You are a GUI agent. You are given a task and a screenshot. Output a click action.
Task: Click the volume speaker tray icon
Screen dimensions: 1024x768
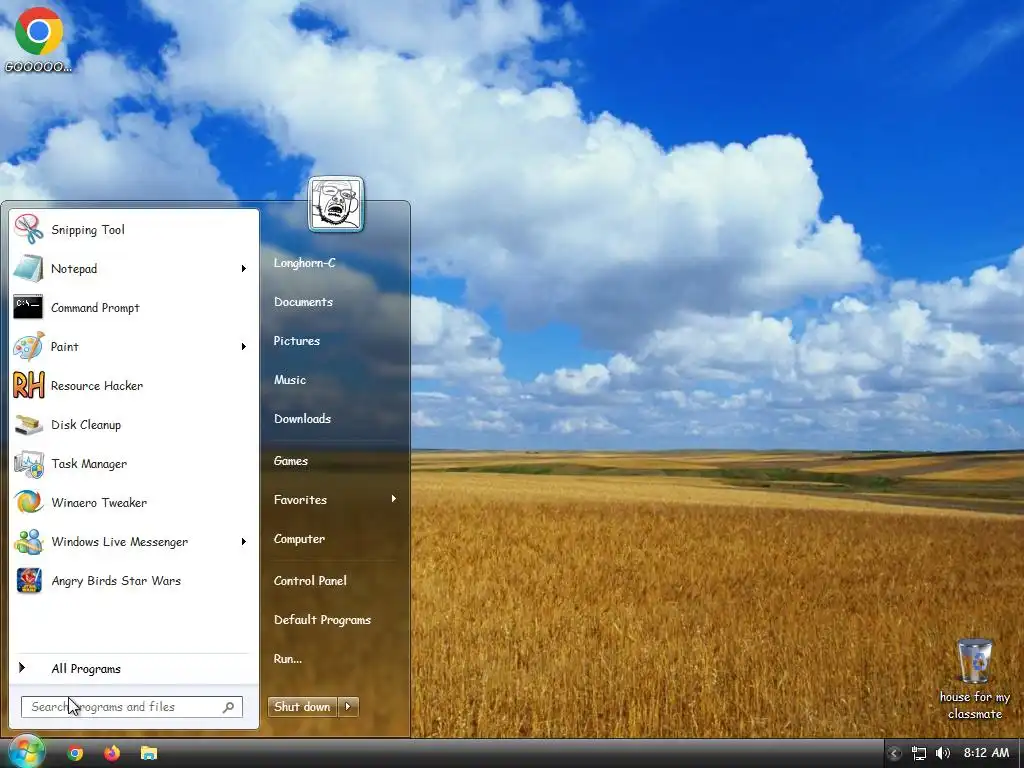click(942, 753)
